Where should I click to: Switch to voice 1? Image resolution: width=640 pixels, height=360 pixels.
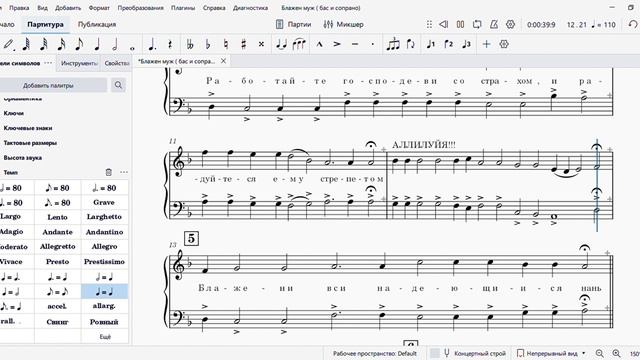click(431, 44)
